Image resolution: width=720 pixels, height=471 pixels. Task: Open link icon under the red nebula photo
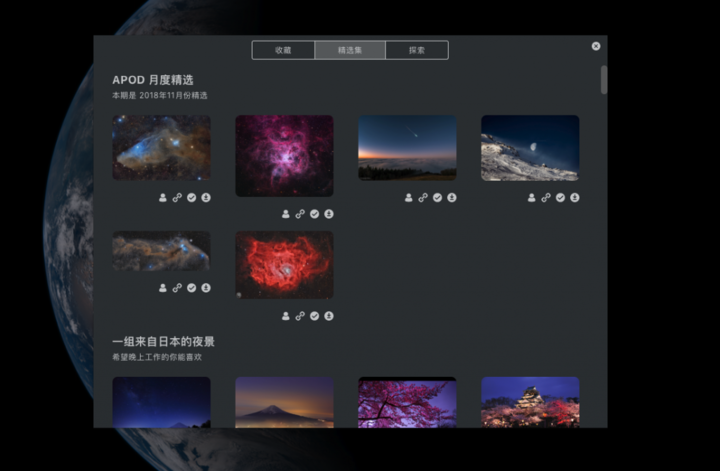300,316
